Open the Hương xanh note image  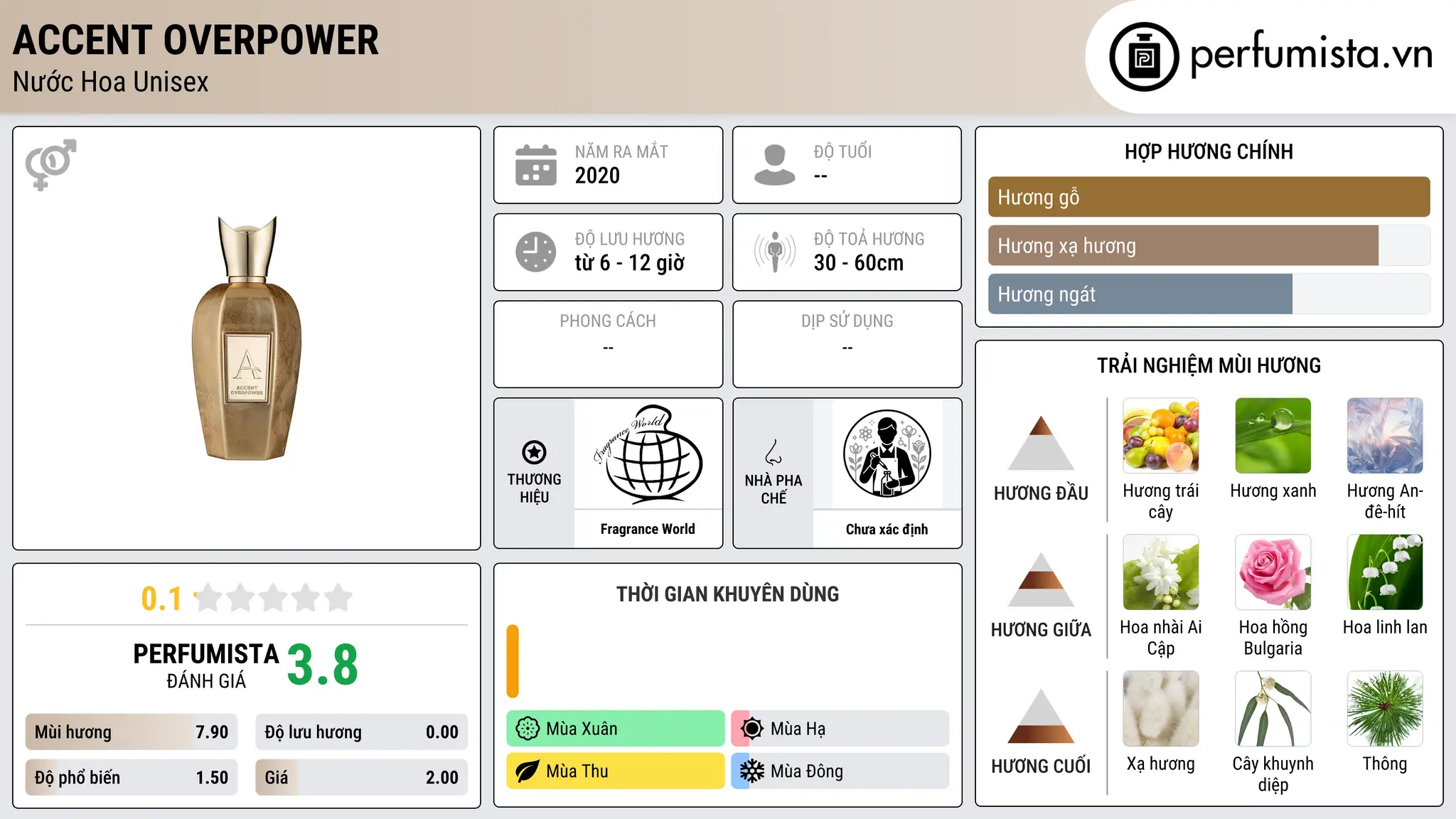(1273, 435)
